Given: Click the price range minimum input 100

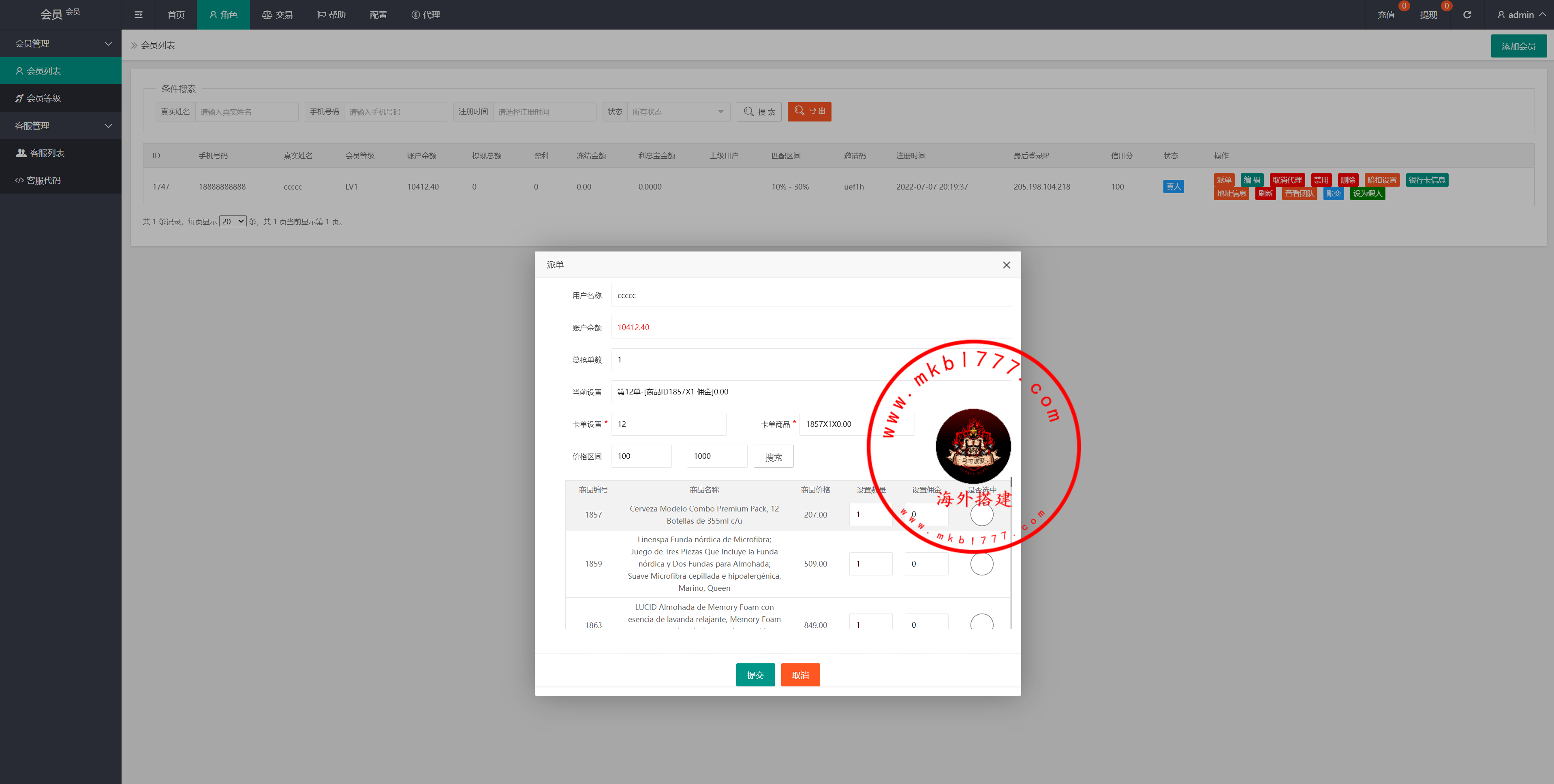Looking at the screenshot, I should coord(641,456).
